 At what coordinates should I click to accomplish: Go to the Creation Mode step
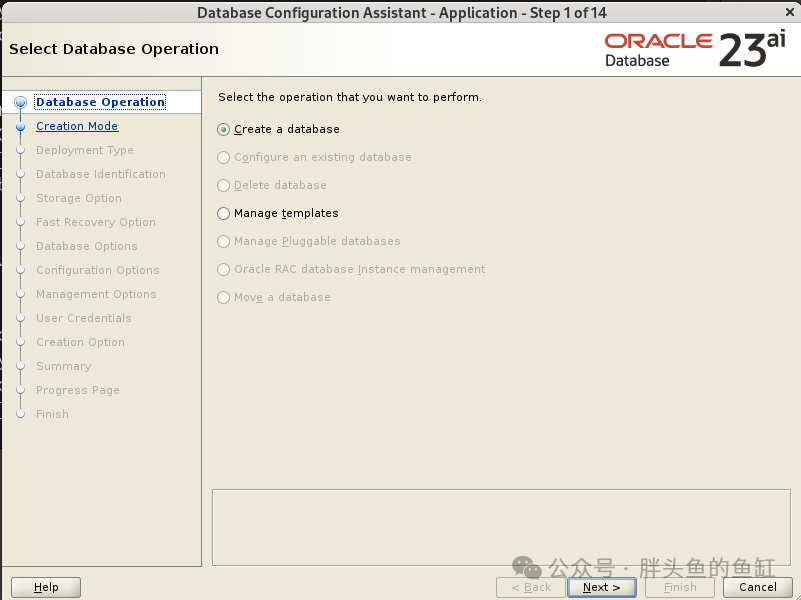[77, 126]
